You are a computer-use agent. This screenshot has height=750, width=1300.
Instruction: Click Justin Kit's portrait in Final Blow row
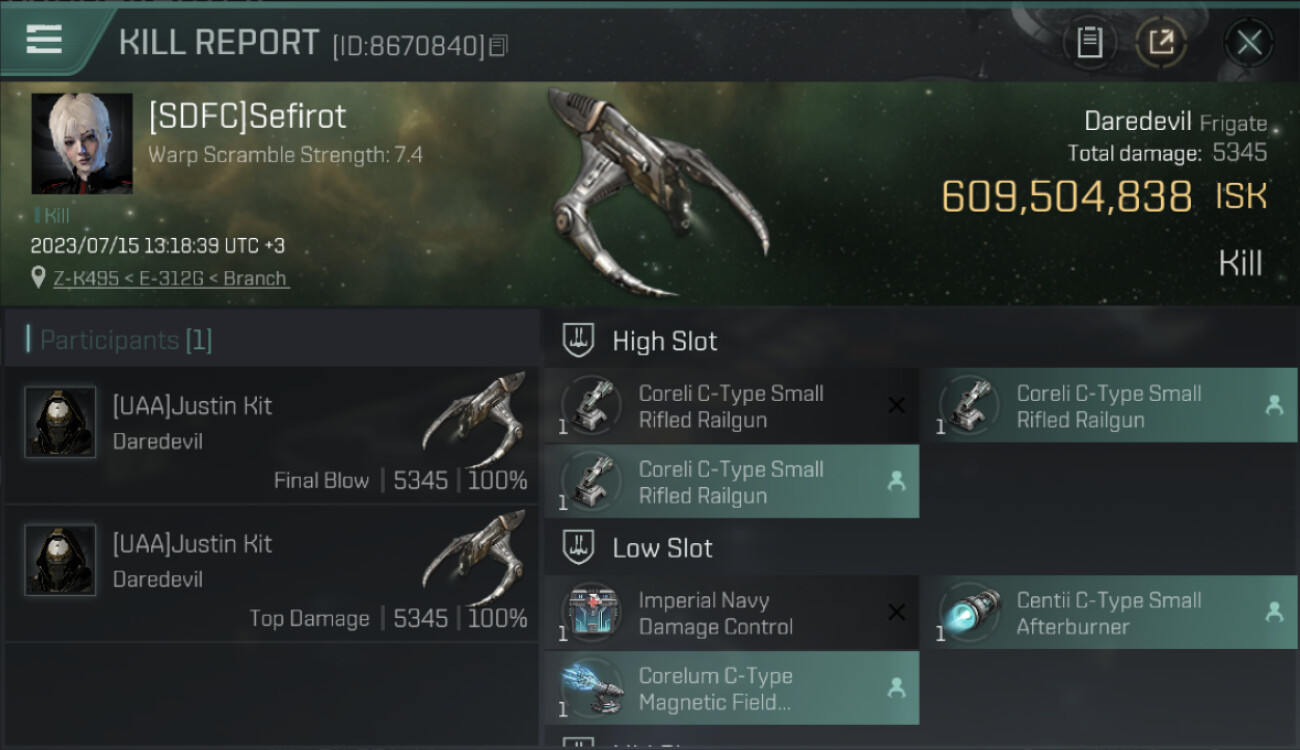(x=60, y=422)
